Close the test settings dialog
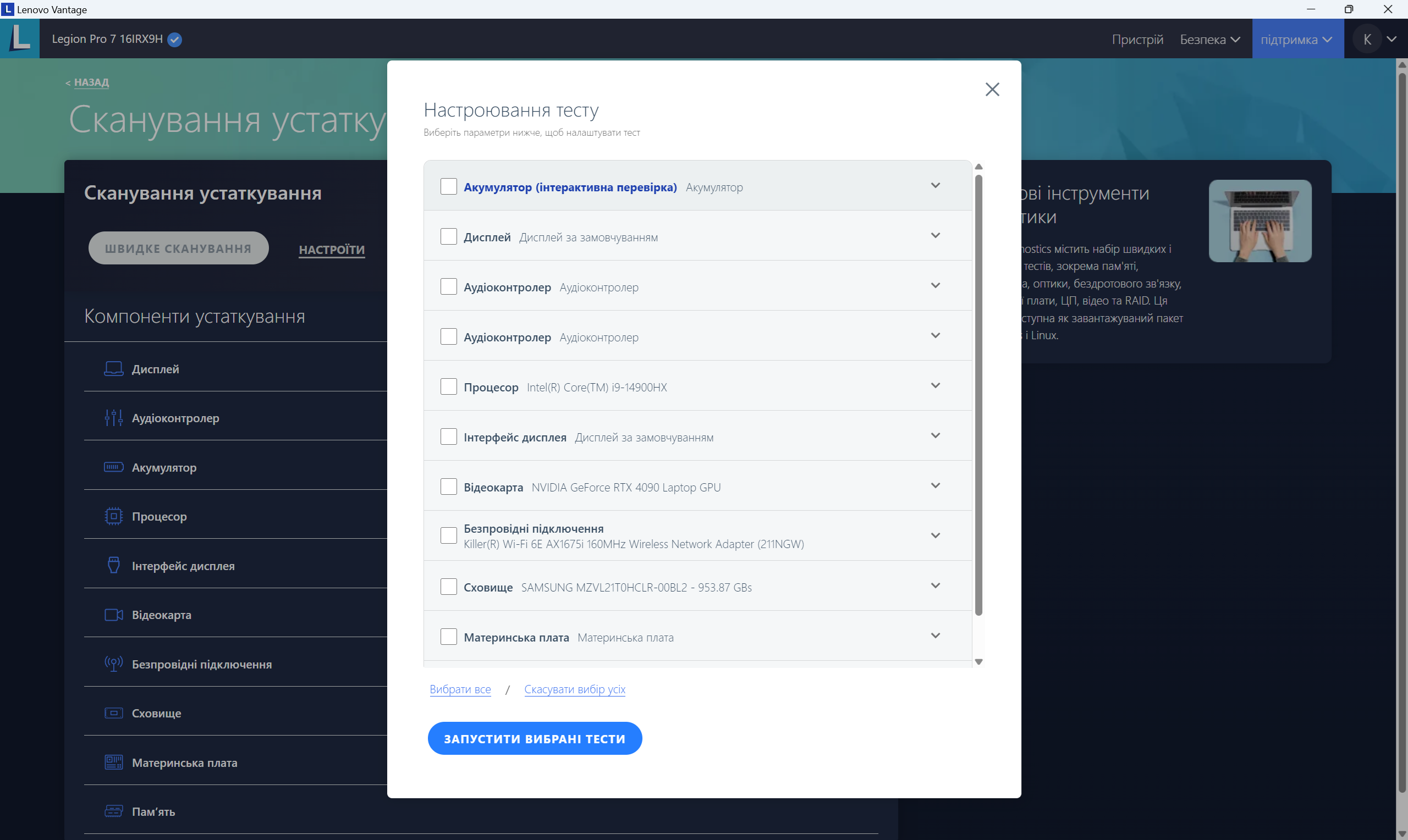 [992, 90]
